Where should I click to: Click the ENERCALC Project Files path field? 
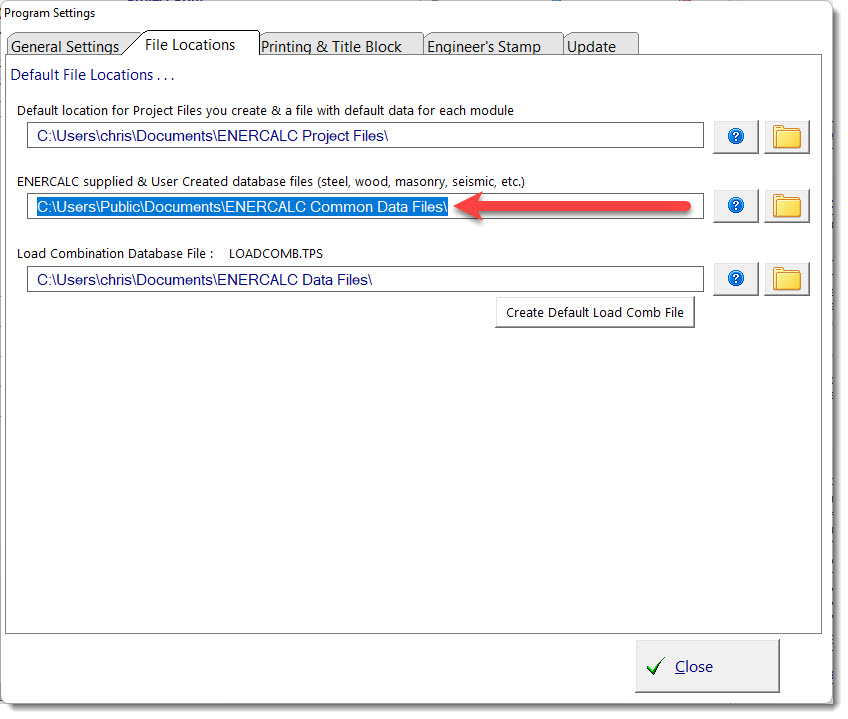click(365, 135)
